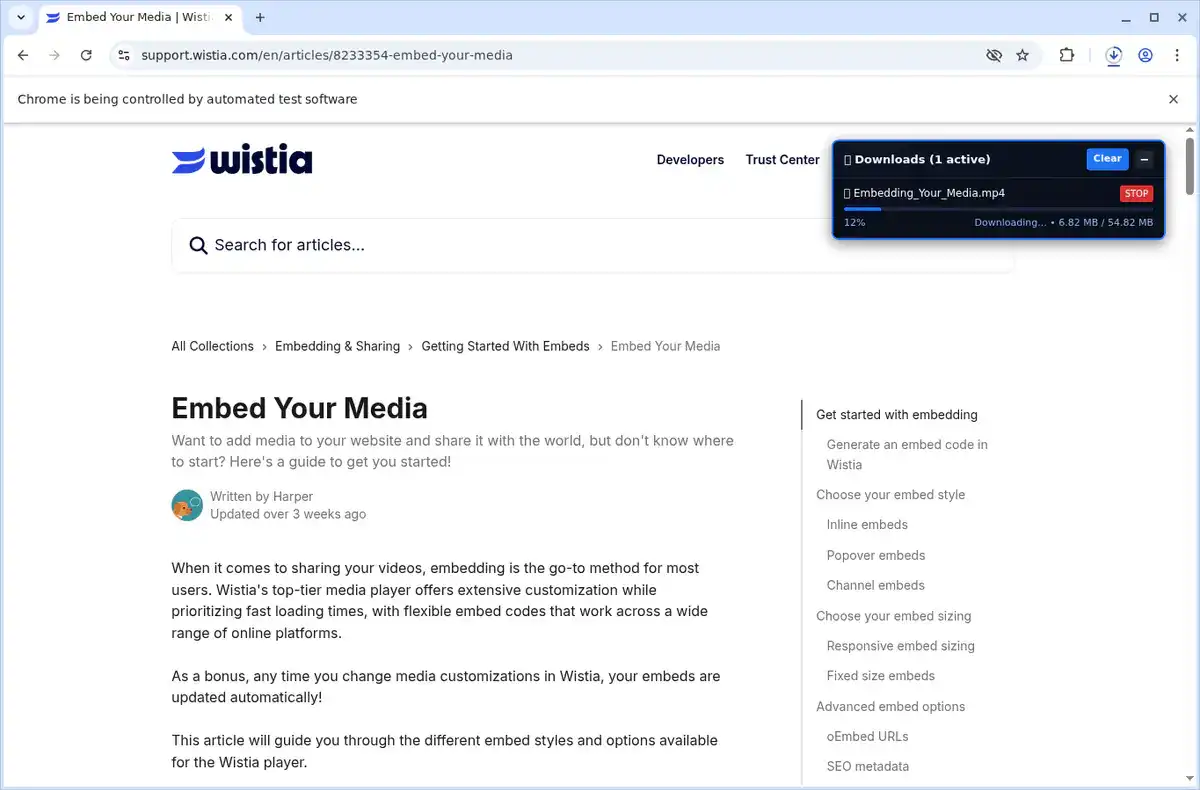Jump to Inline embeds section
The width and height of the screenshot is (1200, 790).
[867, 525]
